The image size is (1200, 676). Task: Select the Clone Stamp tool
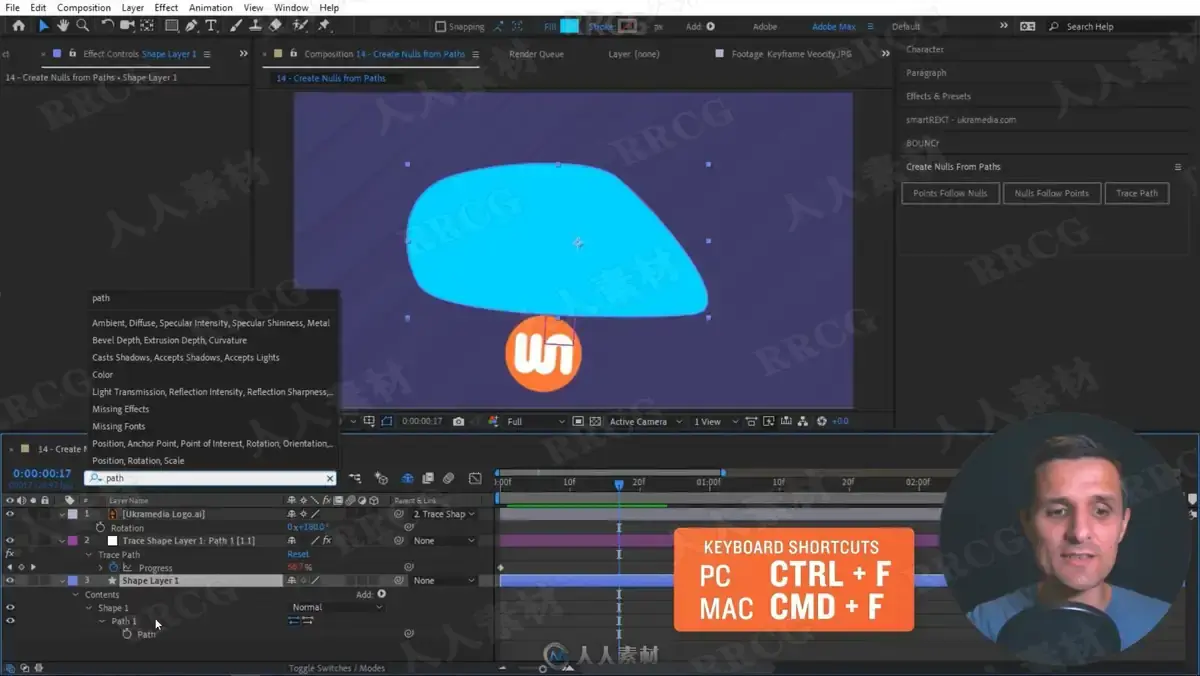(256, 26)
